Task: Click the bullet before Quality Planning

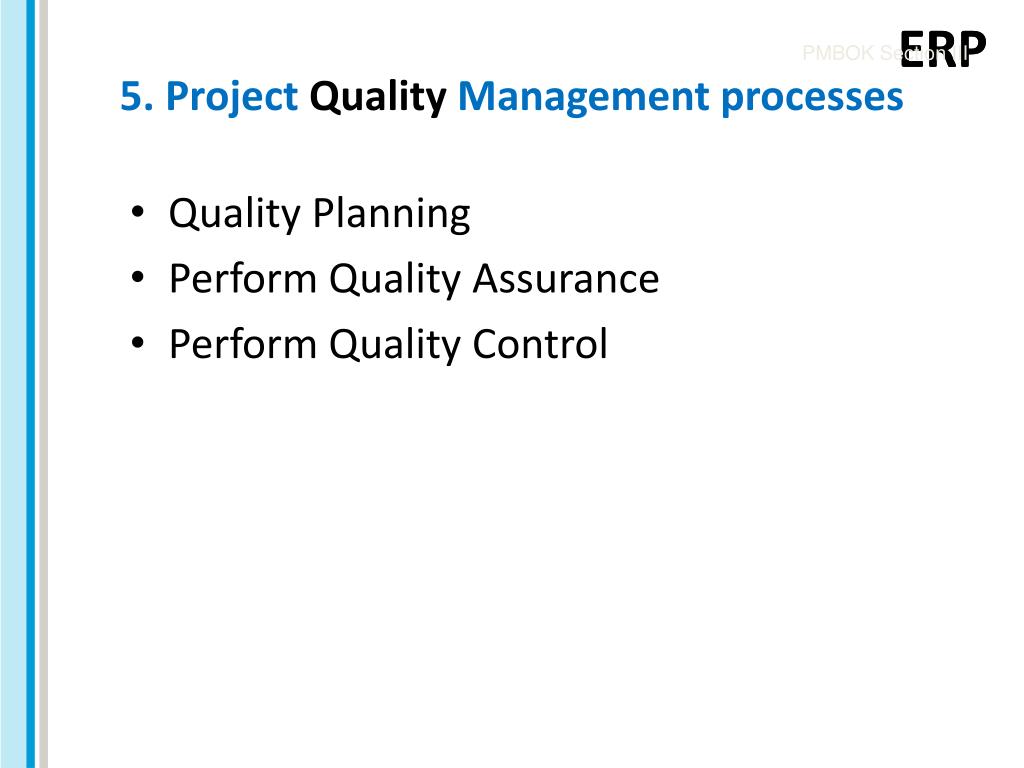Action: tap(137, 212)
